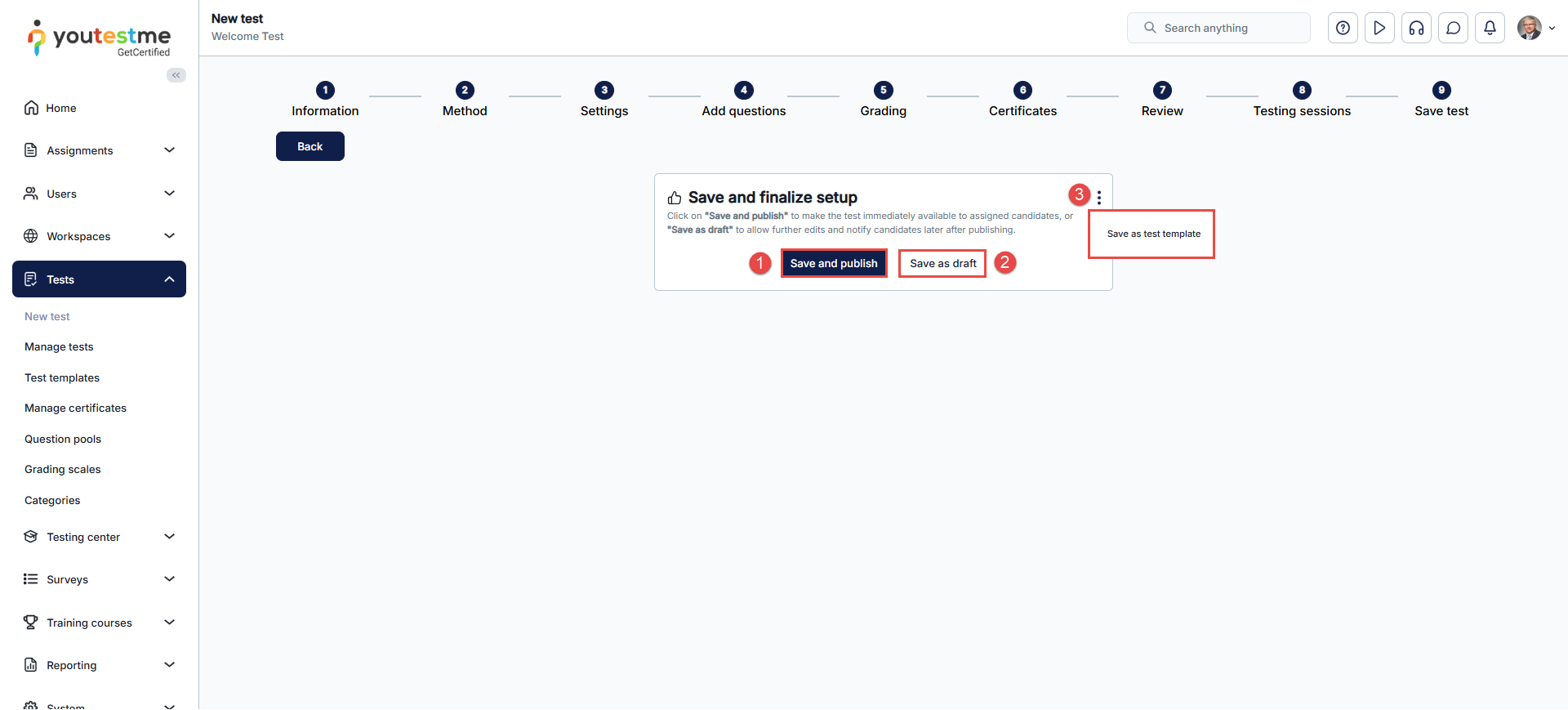Click the Reporting chart icon

coord(31,665)
